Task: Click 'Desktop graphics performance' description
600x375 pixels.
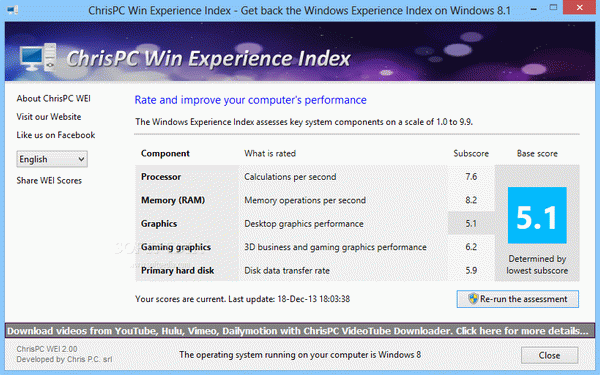Action: point(304,224)
